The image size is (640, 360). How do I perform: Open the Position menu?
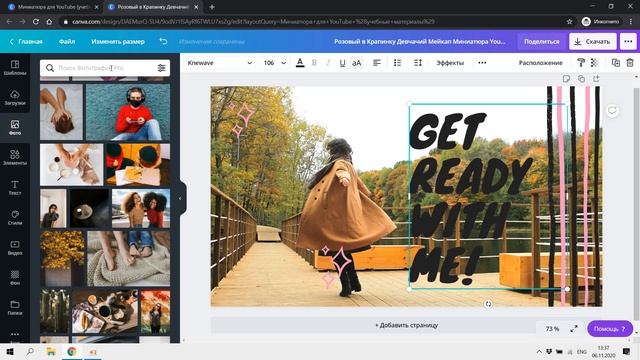(540, 63)
